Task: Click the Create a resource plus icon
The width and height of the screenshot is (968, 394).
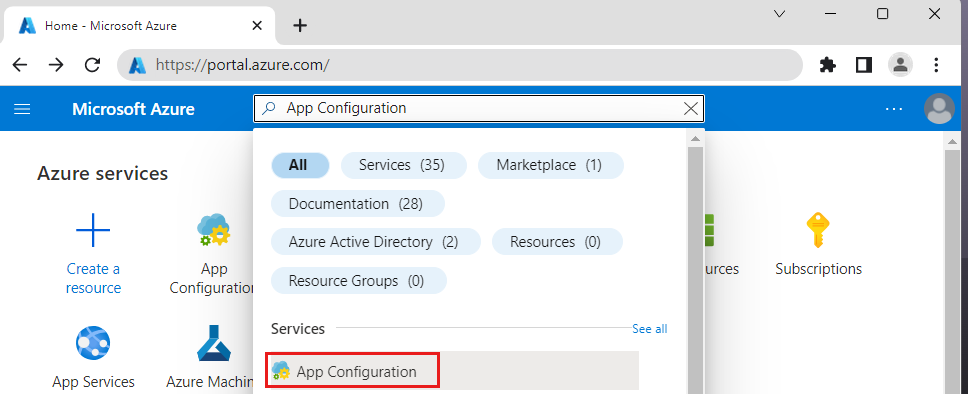Action: [x=93, y=230]
